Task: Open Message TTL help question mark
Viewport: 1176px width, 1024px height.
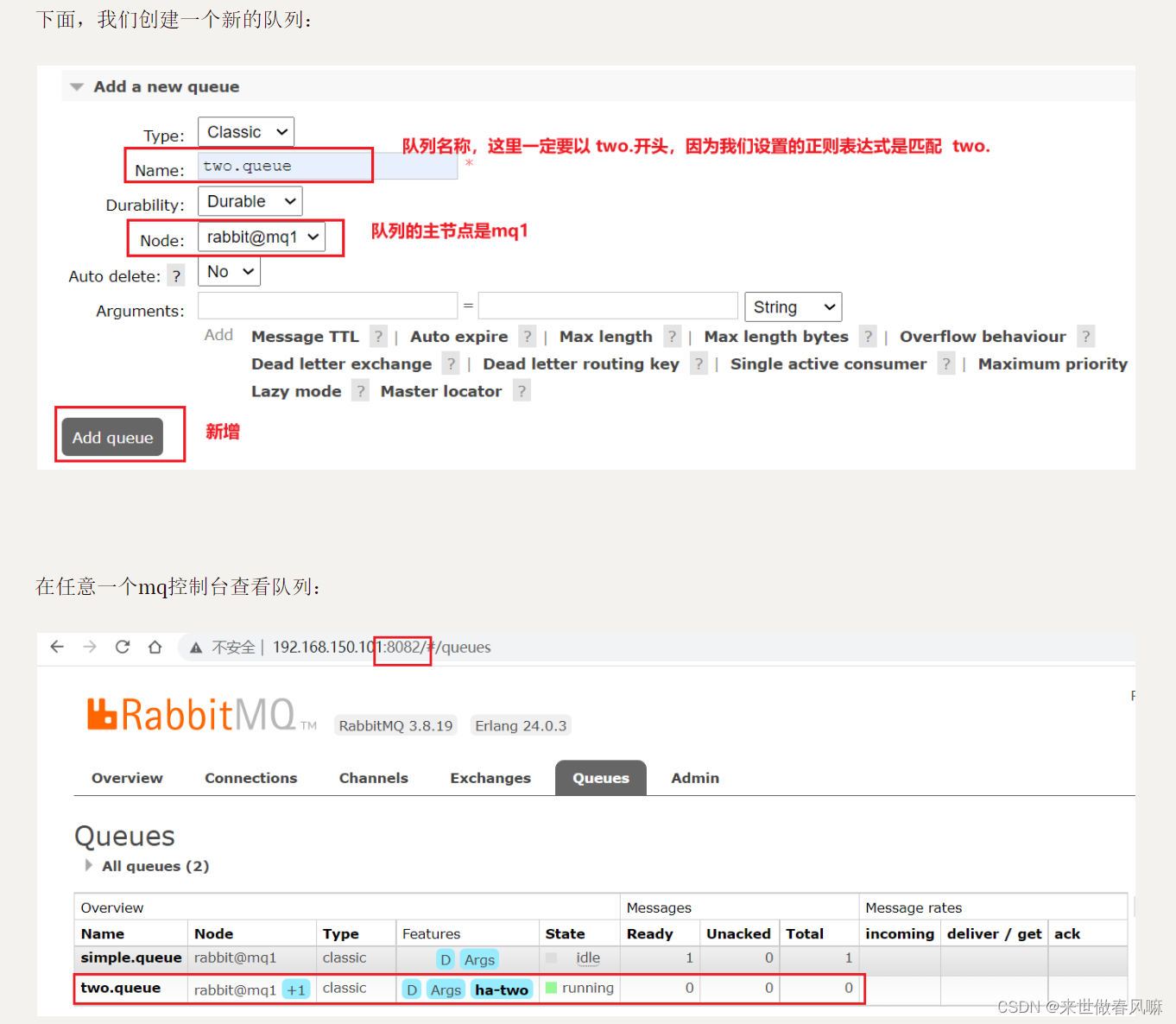Action: pyautogui.click(x=378, y=337)
